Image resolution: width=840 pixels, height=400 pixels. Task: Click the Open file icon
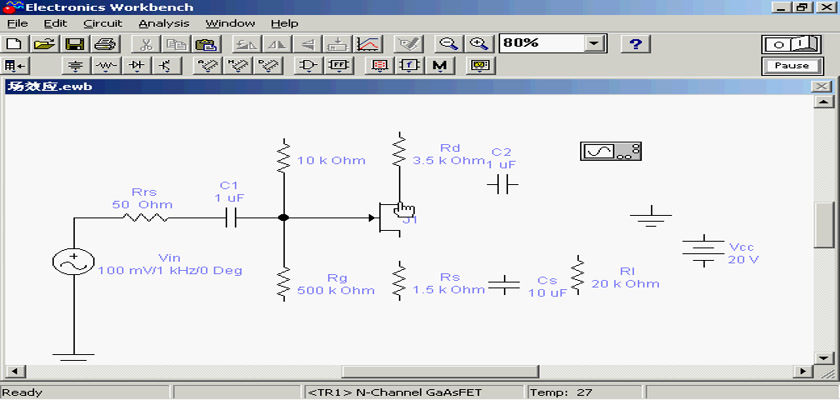(x=44, y=44)
